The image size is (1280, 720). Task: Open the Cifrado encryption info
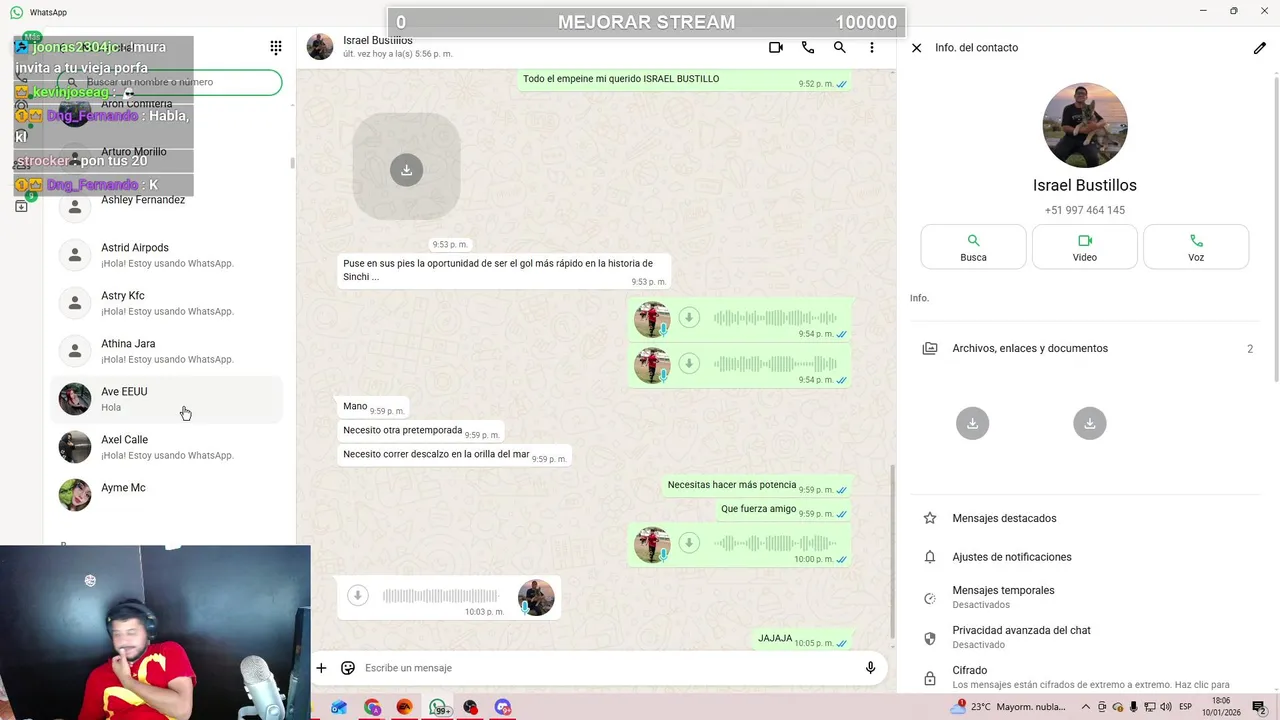1086,677
